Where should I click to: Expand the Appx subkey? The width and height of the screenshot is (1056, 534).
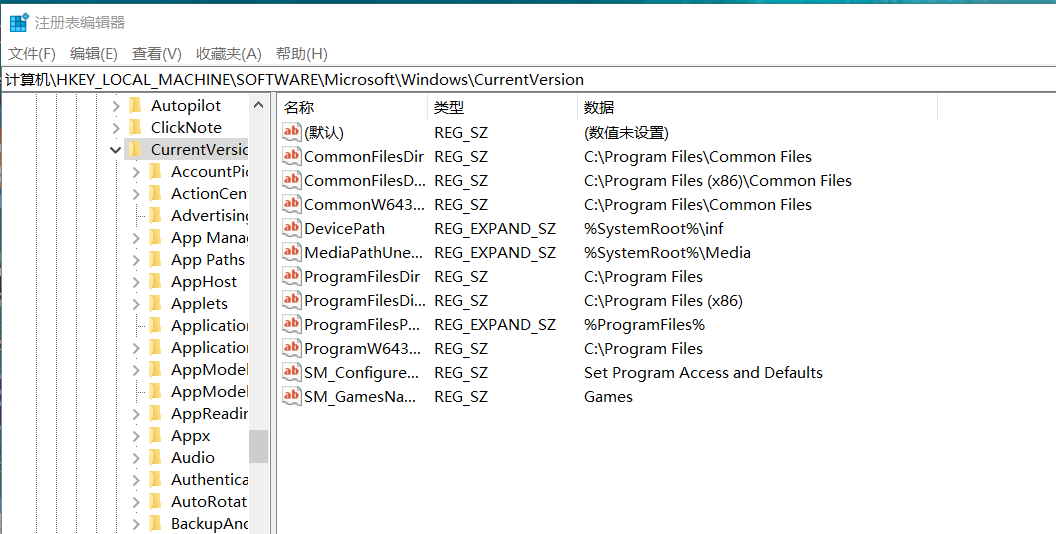[x=136, y=436]
